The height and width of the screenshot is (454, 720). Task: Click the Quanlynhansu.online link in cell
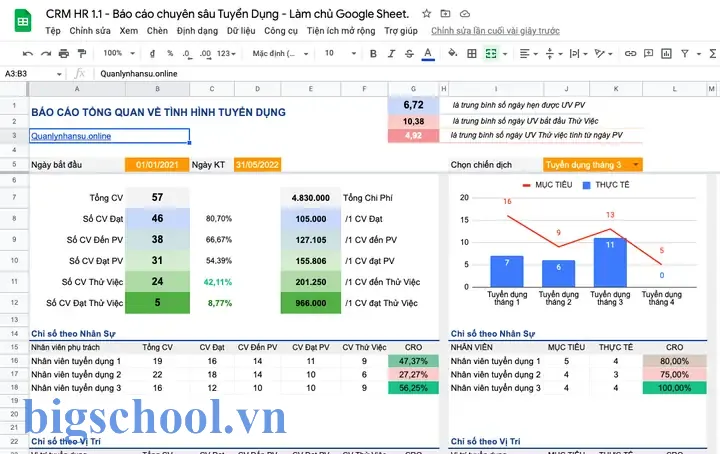pos(71,136)
